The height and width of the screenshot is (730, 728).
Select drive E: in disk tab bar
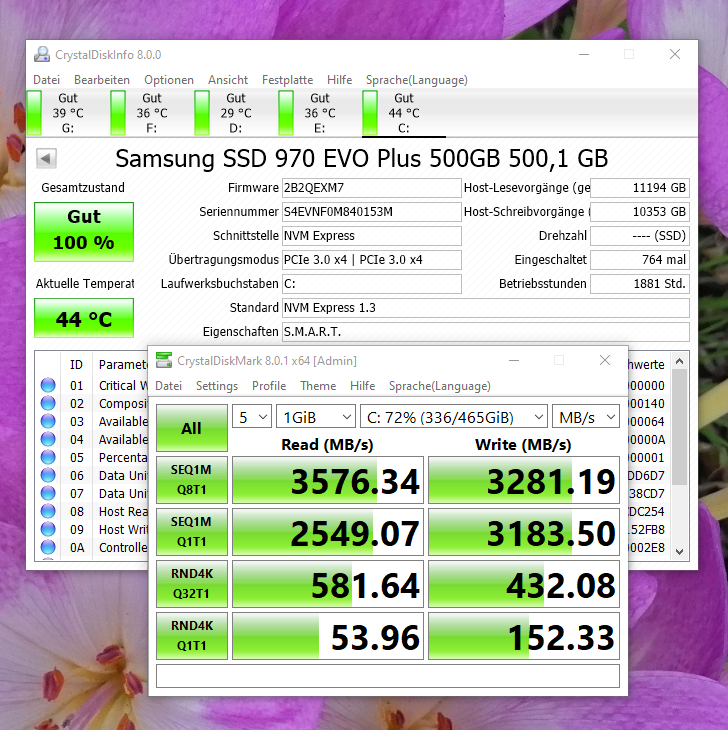[x=320, y=113]
